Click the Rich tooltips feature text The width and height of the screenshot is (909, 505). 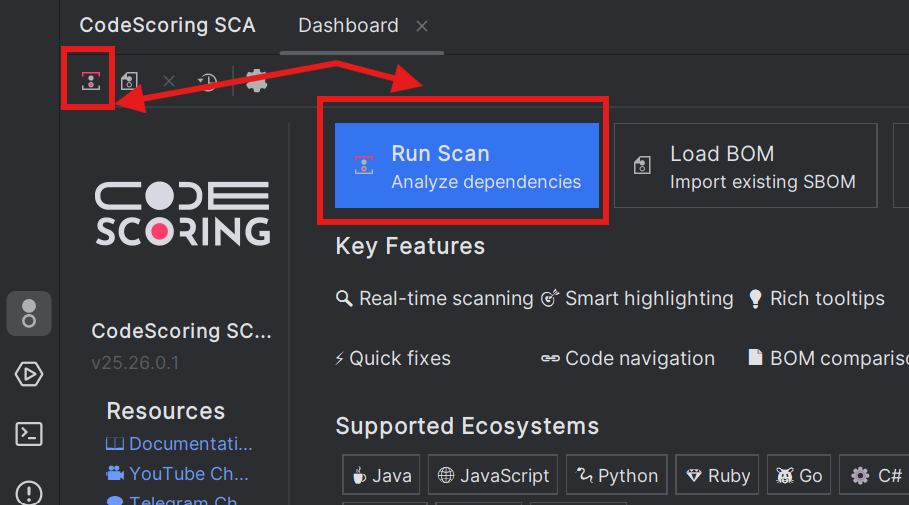pyautogui.click(x=827, y=299)
